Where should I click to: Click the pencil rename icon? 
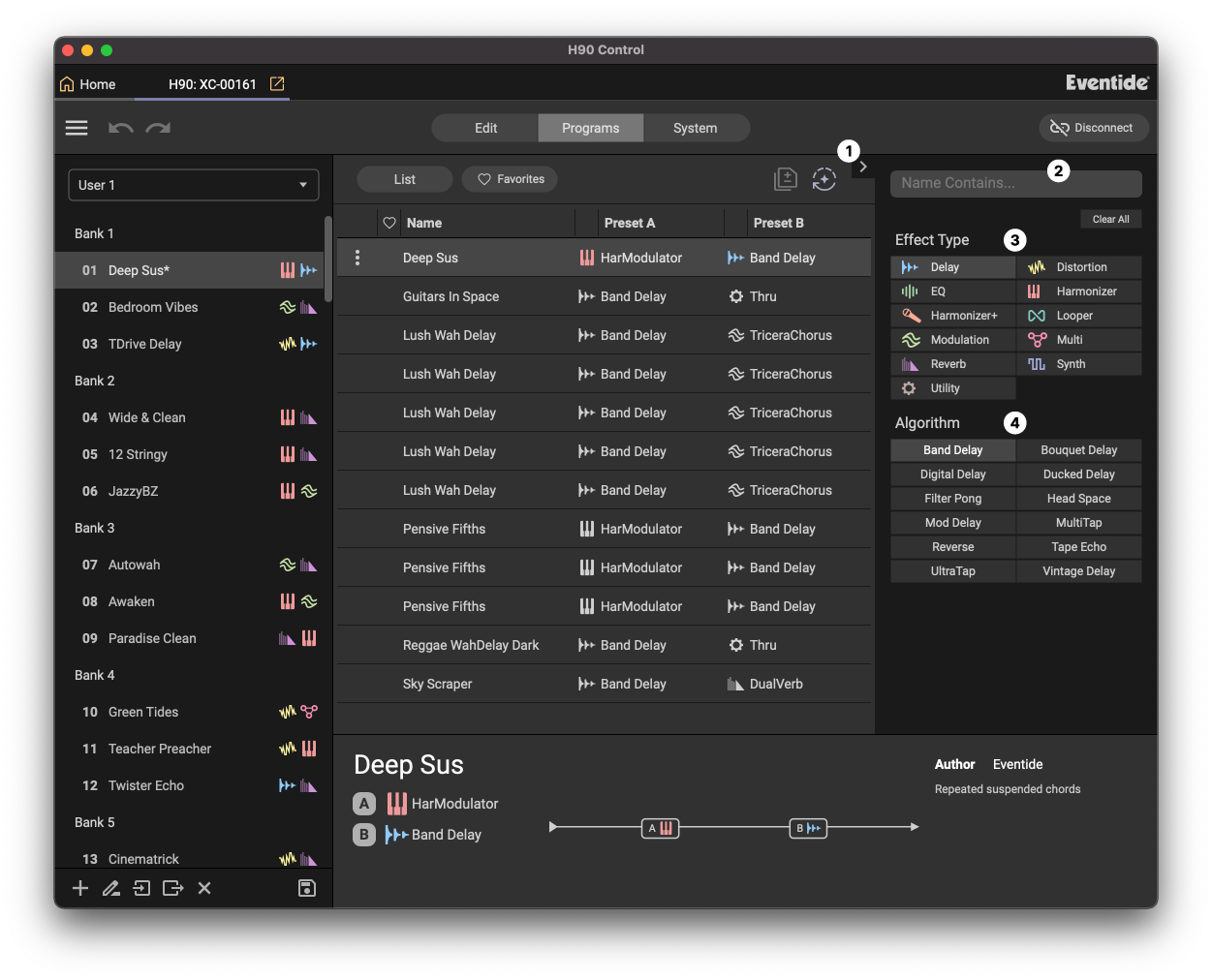coord(111,888)
